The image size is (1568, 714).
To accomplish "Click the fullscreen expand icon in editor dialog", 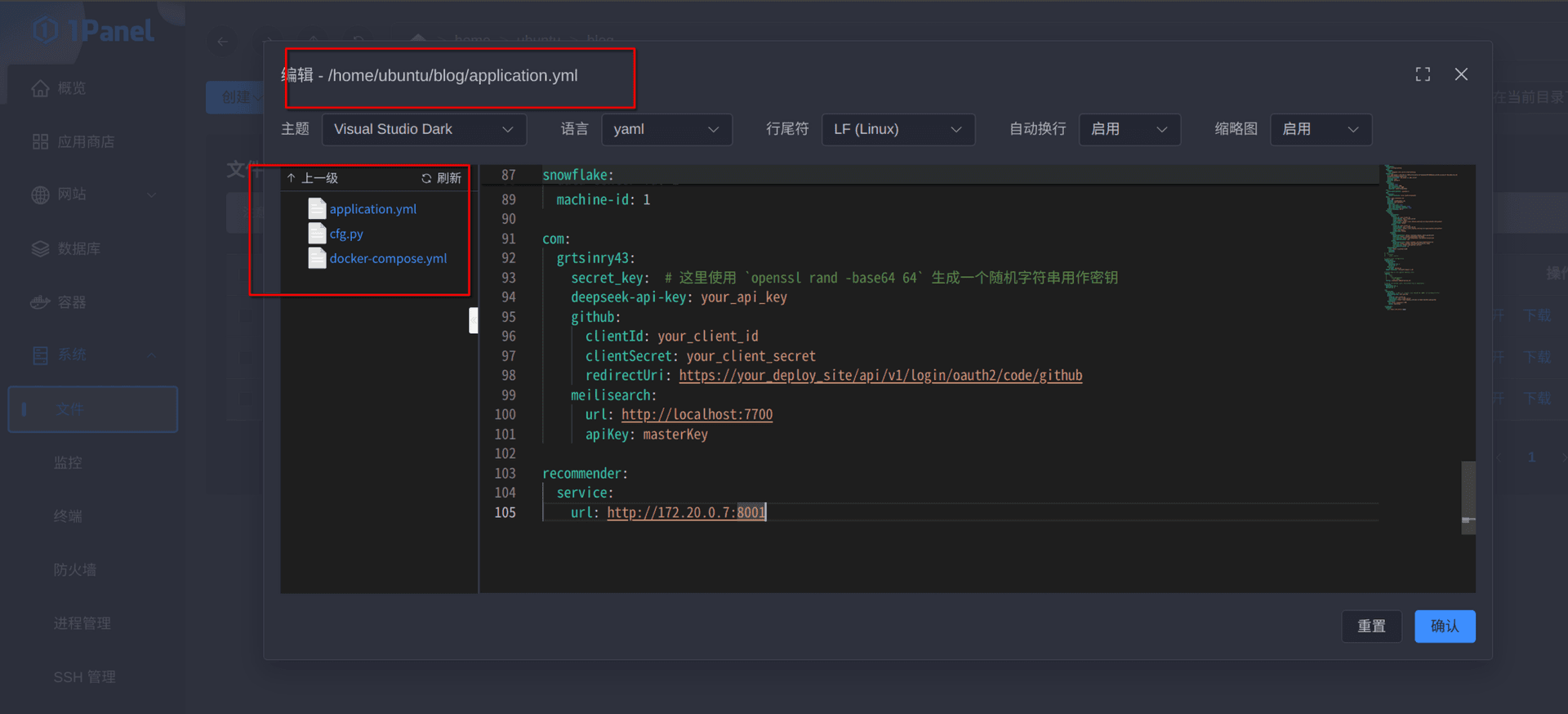I will pyautogui.click(x=1423, y=74).
